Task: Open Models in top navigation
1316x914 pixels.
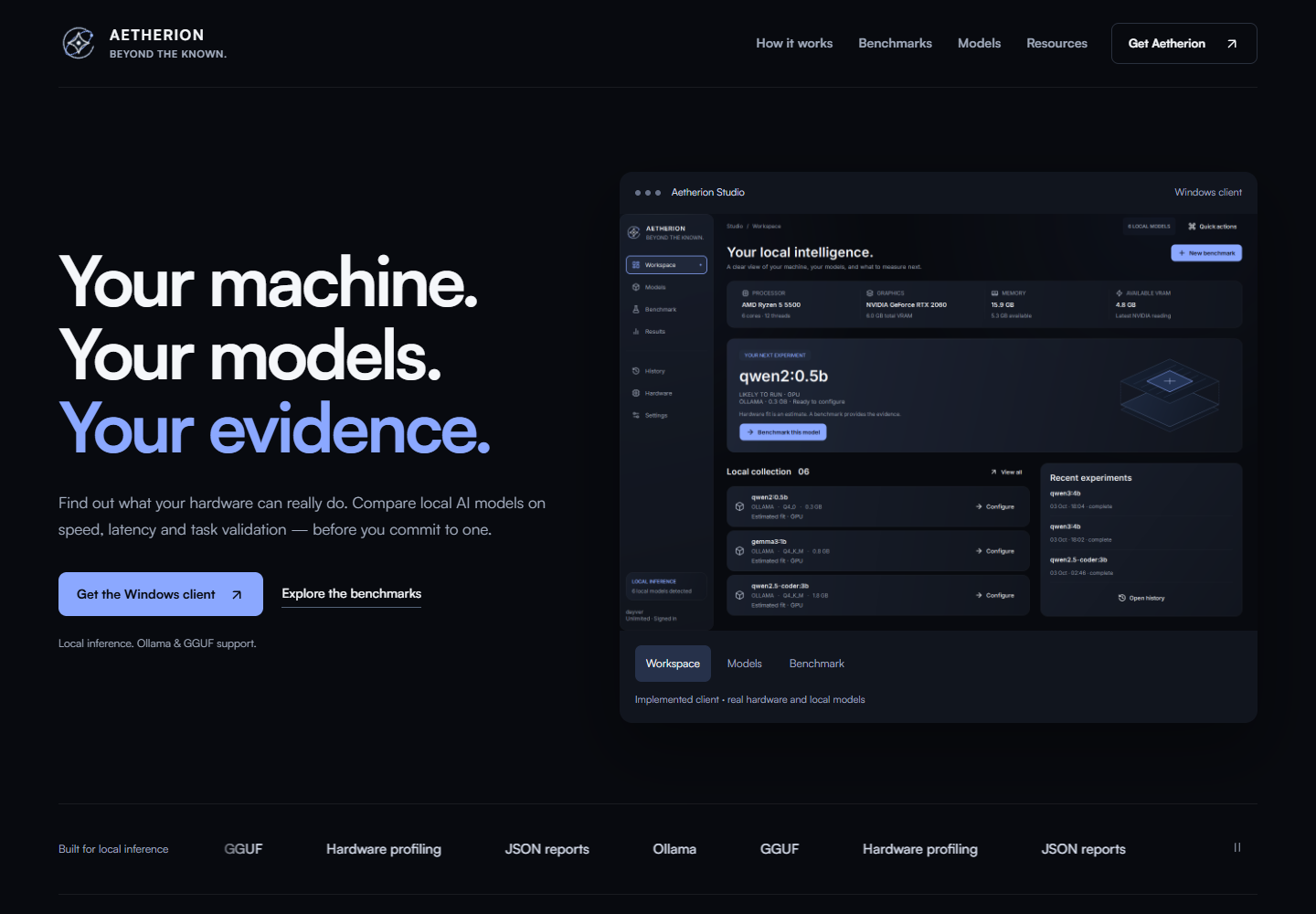Action: [x=979, y=43]
